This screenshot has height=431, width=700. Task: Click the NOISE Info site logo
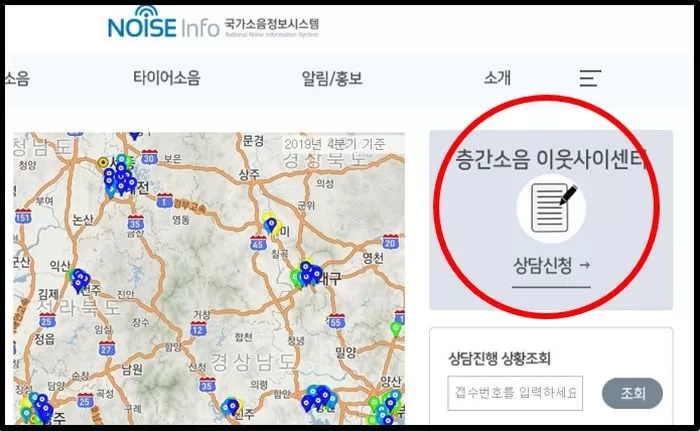click(163, 23)
